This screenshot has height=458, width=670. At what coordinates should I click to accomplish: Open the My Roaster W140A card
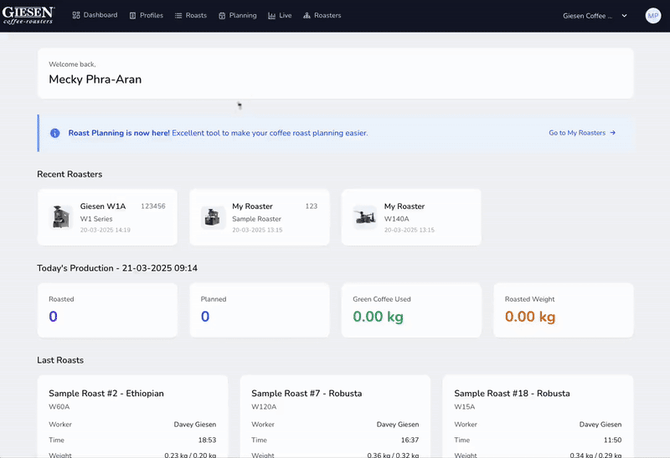click(x=411, y=217)
